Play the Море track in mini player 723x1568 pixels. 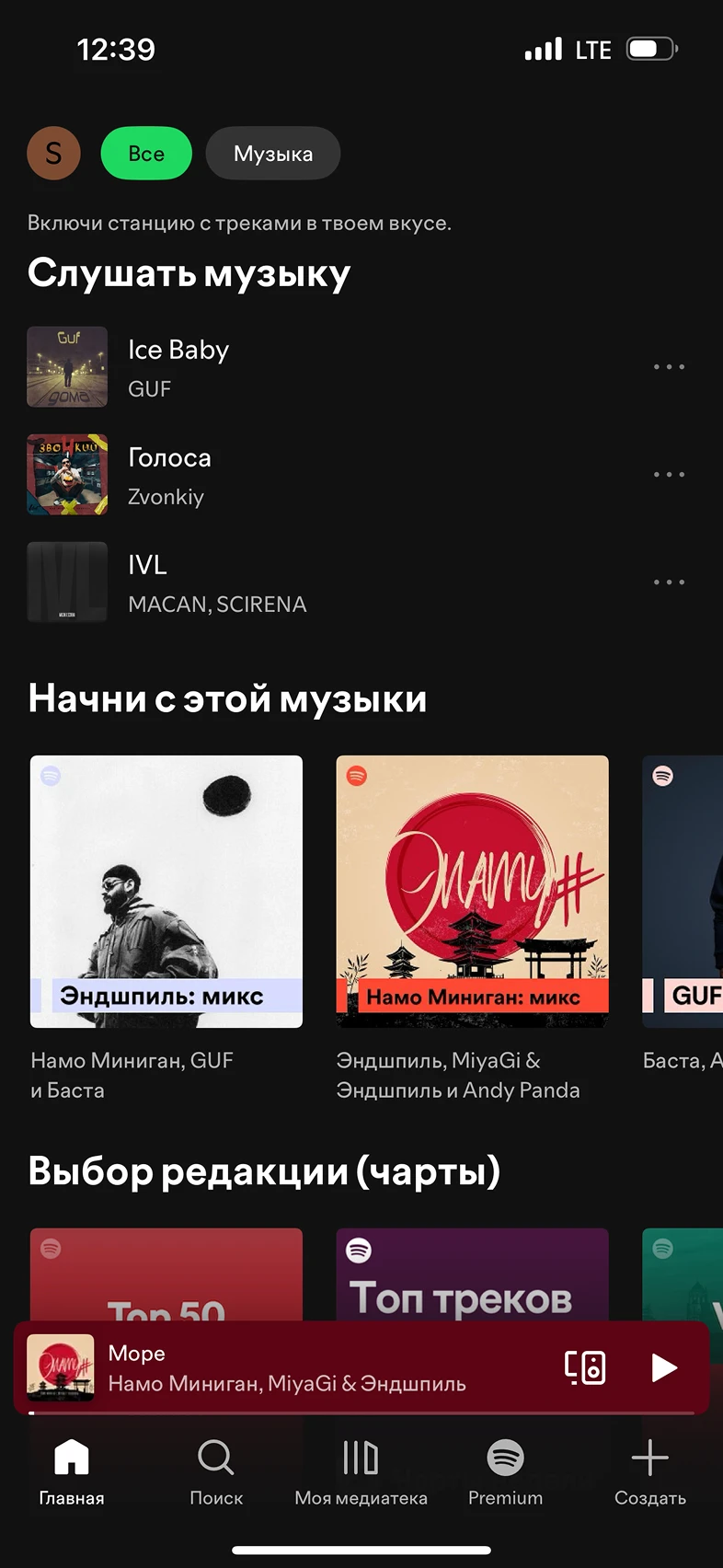(x=664, y=1367)
